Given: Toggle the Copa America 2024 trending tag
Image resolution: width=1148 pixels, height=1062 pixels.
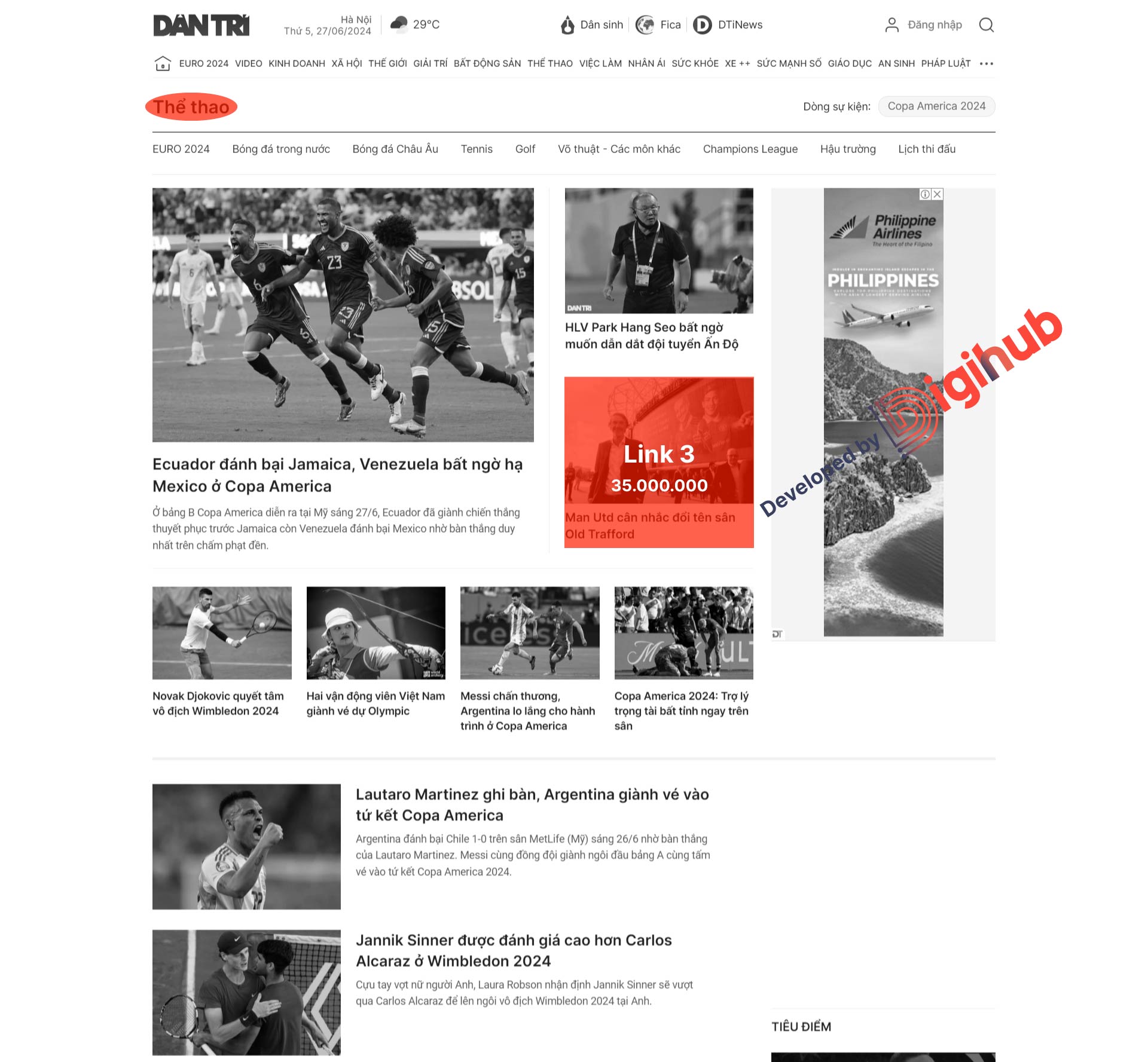Looking at the screenshot, I should (935, 106).
